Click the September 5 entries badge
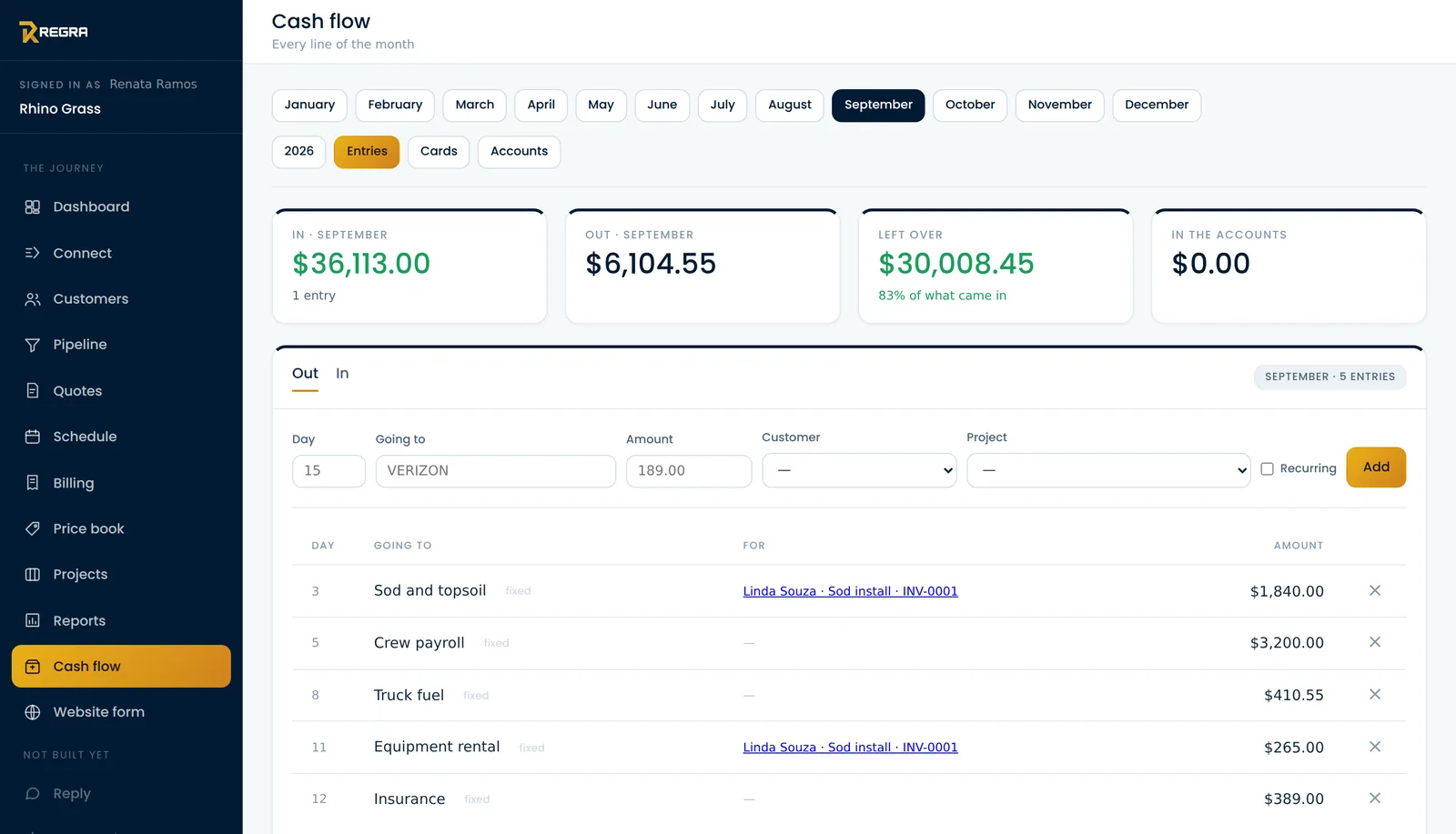The height and width of the screenshot is (834, 1456). [1330, 377]
